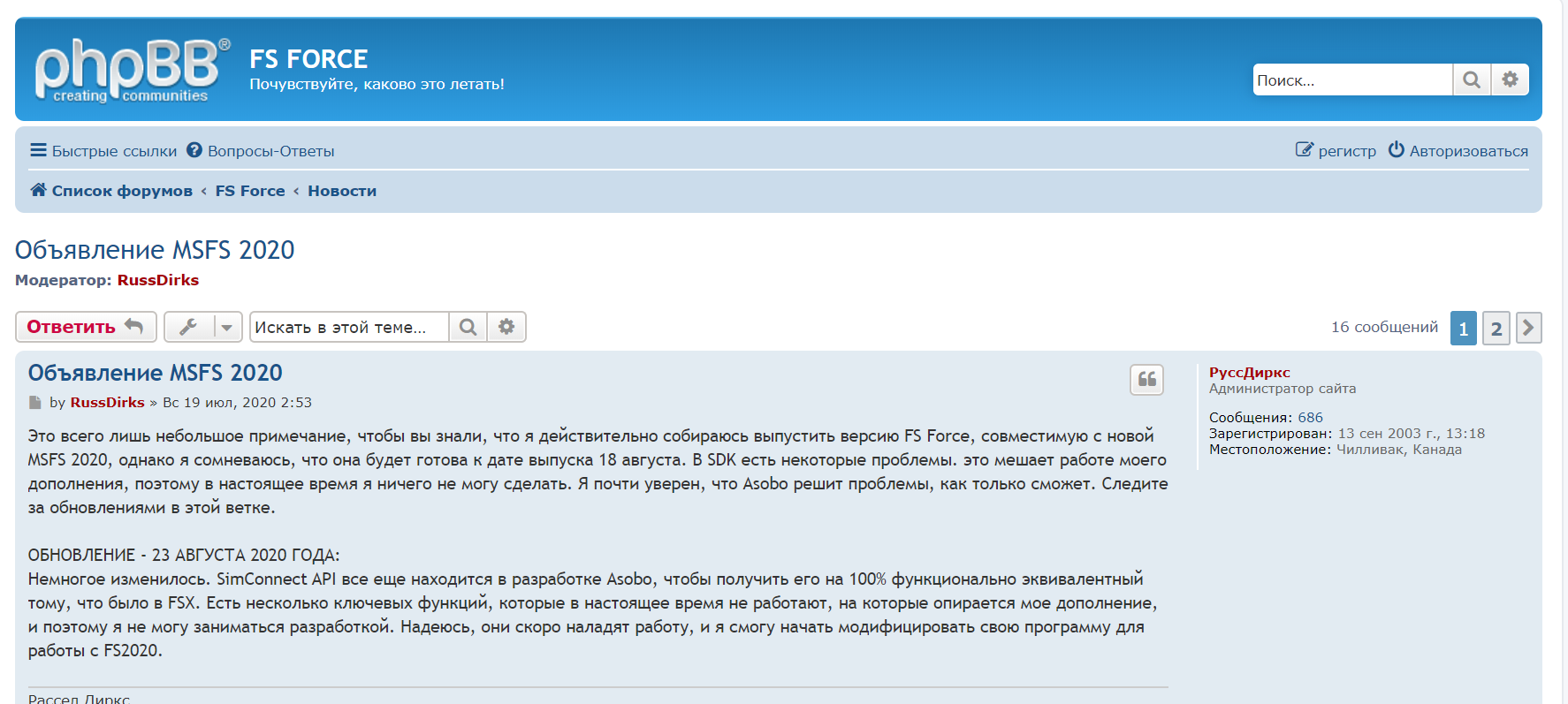Viewport: 1568px width, 704px height.
Task: Click the quote icon on the first post
Action: click(1146, 380)
